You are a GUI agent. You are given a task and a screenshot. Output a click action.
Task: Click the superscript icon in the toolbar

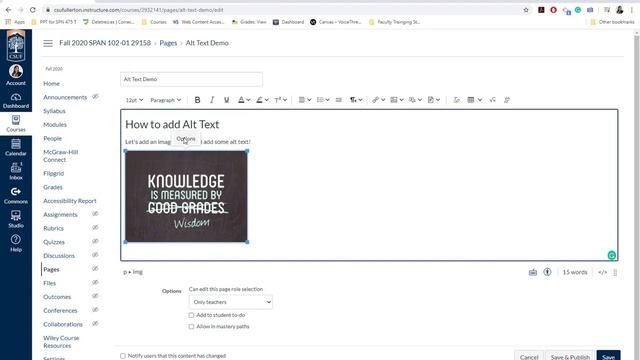(x=278, y=100)
